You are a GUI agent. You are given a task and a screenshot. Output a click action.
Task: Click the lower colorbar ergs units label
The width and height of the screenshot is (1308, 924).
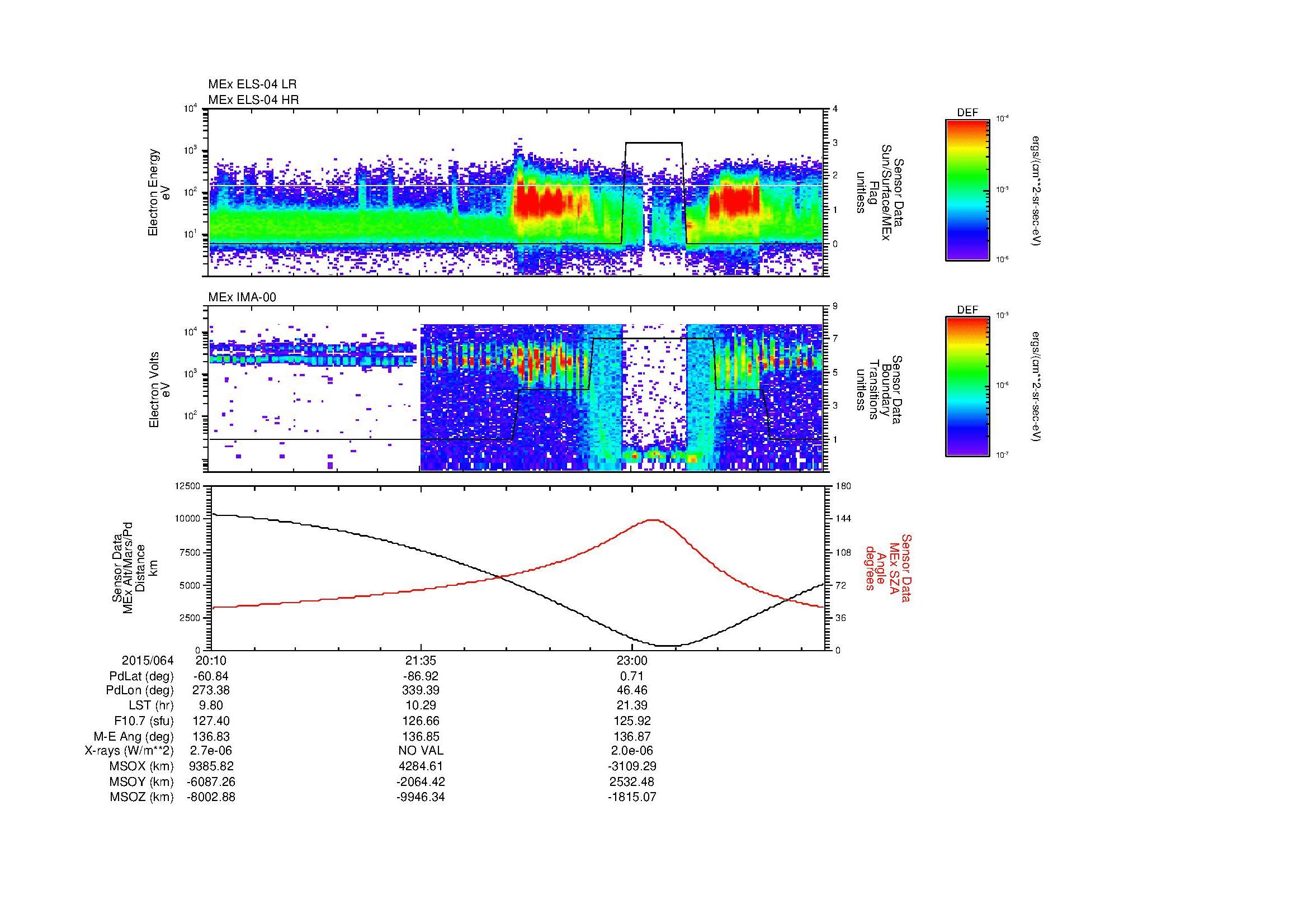tap(1037, 387)
